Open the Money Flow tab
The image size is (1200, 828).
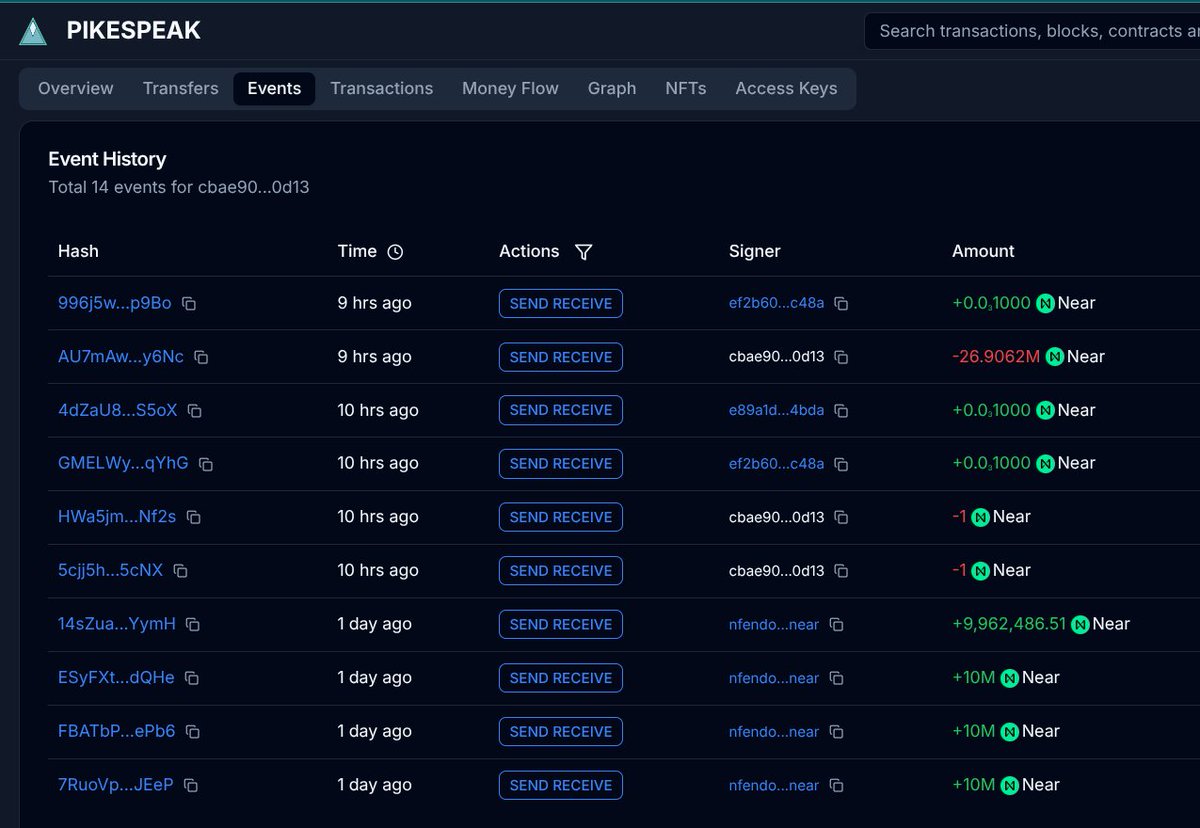click(510, 88)
